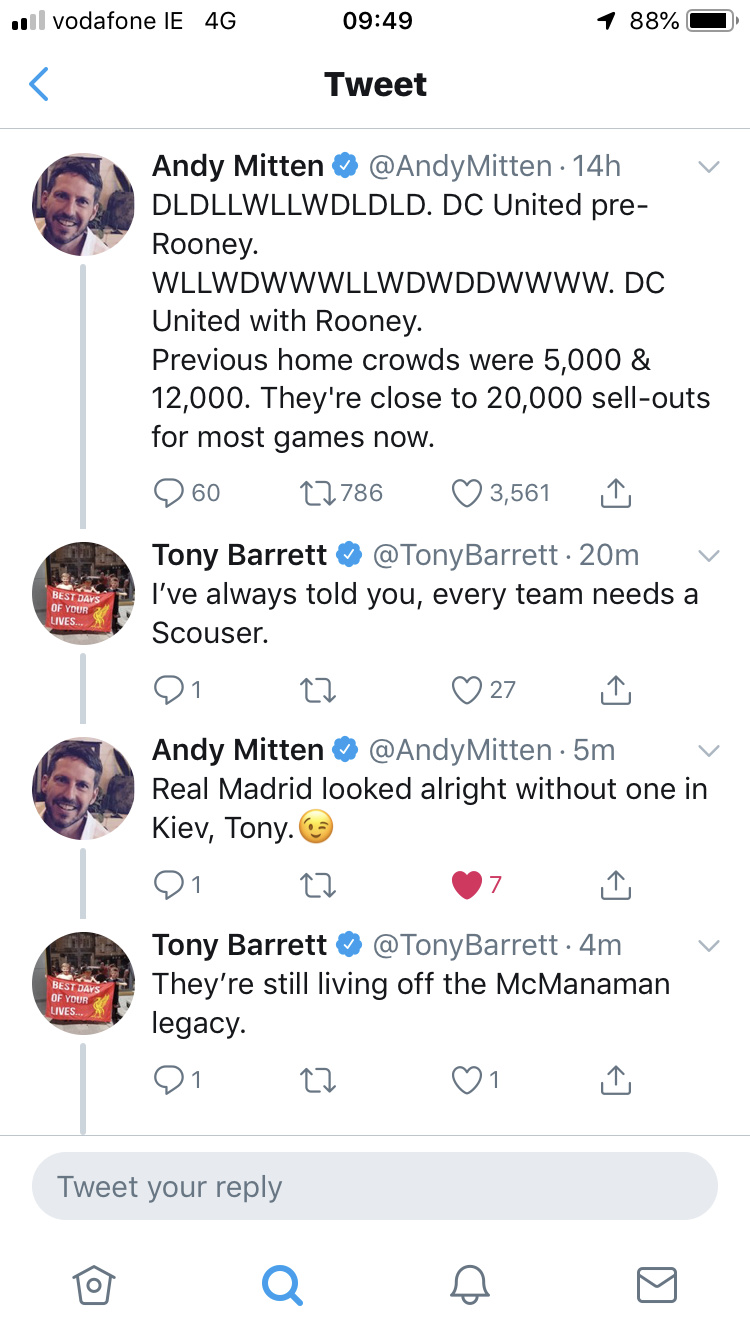Image resolution: width=750 pixels, height=1334 pixels.
Task: Retweet the DC United pre-Rooney tweet
Action: click(x=316, y=492)
